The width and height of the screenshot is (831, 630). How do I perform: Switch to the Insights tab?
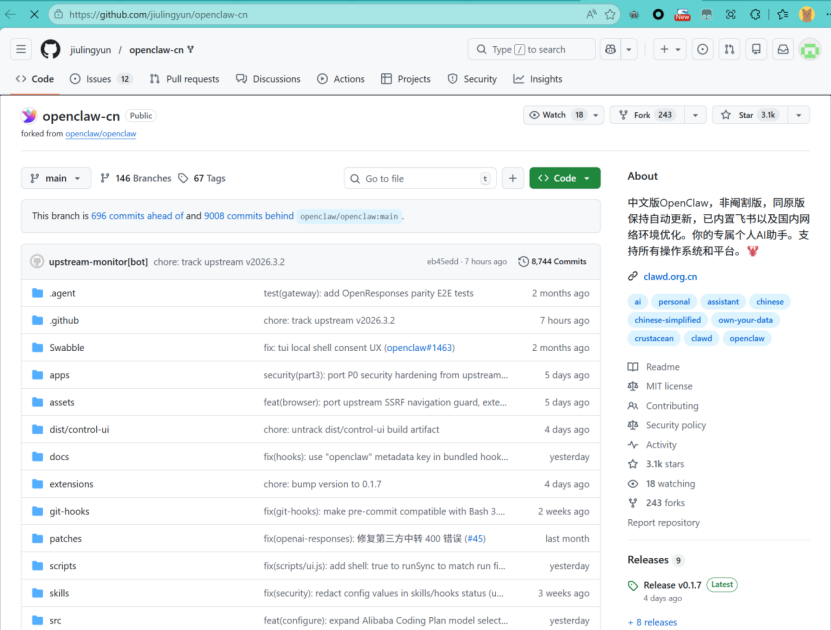point(538,79)
